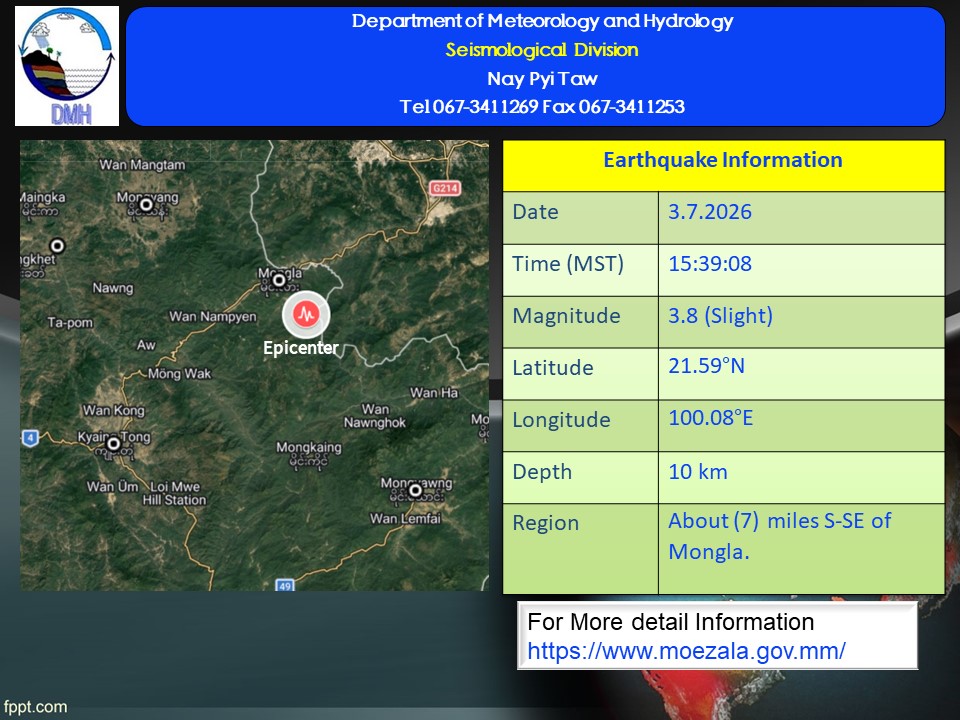The image size is (960, 720).
Task: Click the DMH logo image
Action: click(67, 66)
